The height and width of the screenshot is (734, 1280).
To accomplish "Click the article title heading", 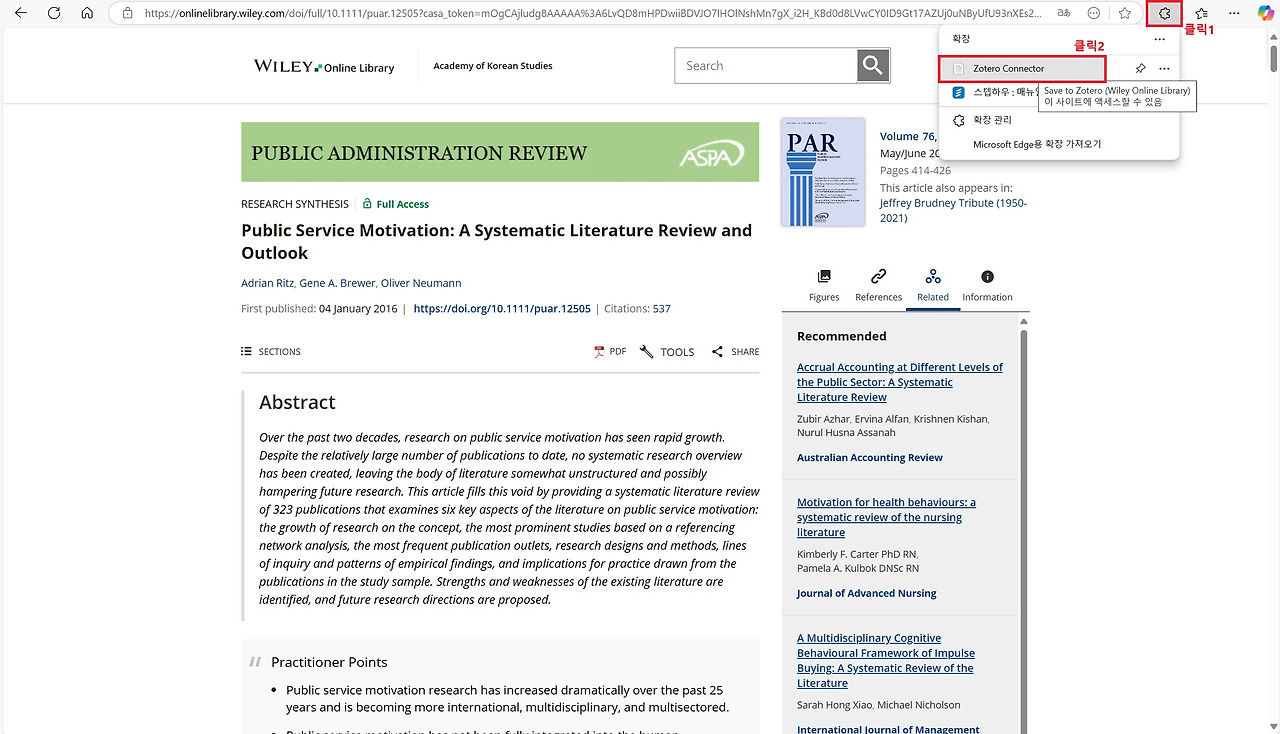I will (x=496, y=242).
